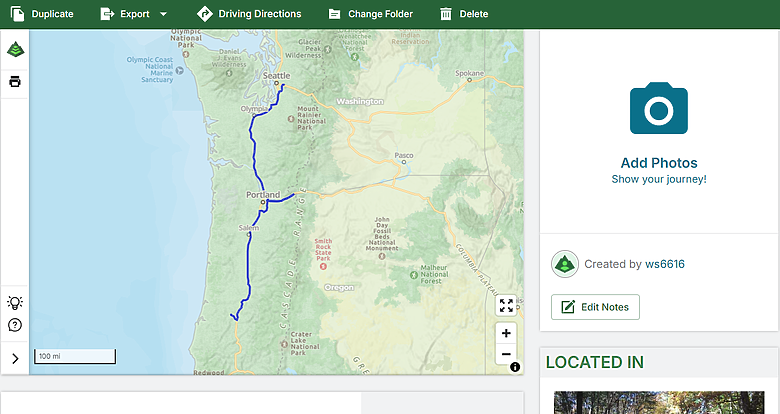Click the Spokane map label
The width and height of the screenshot is (780, 414).
click(x=469, y=73)
